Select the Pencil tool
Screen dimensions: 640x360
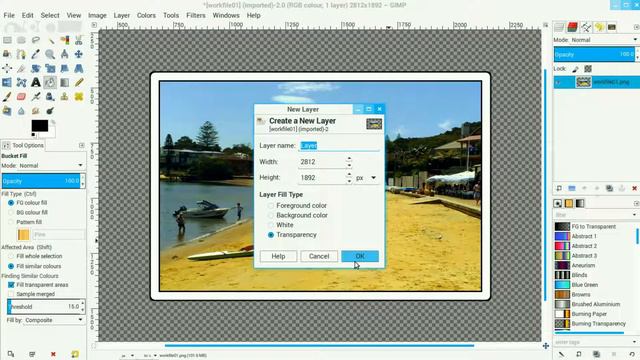[x=79, y=82]
